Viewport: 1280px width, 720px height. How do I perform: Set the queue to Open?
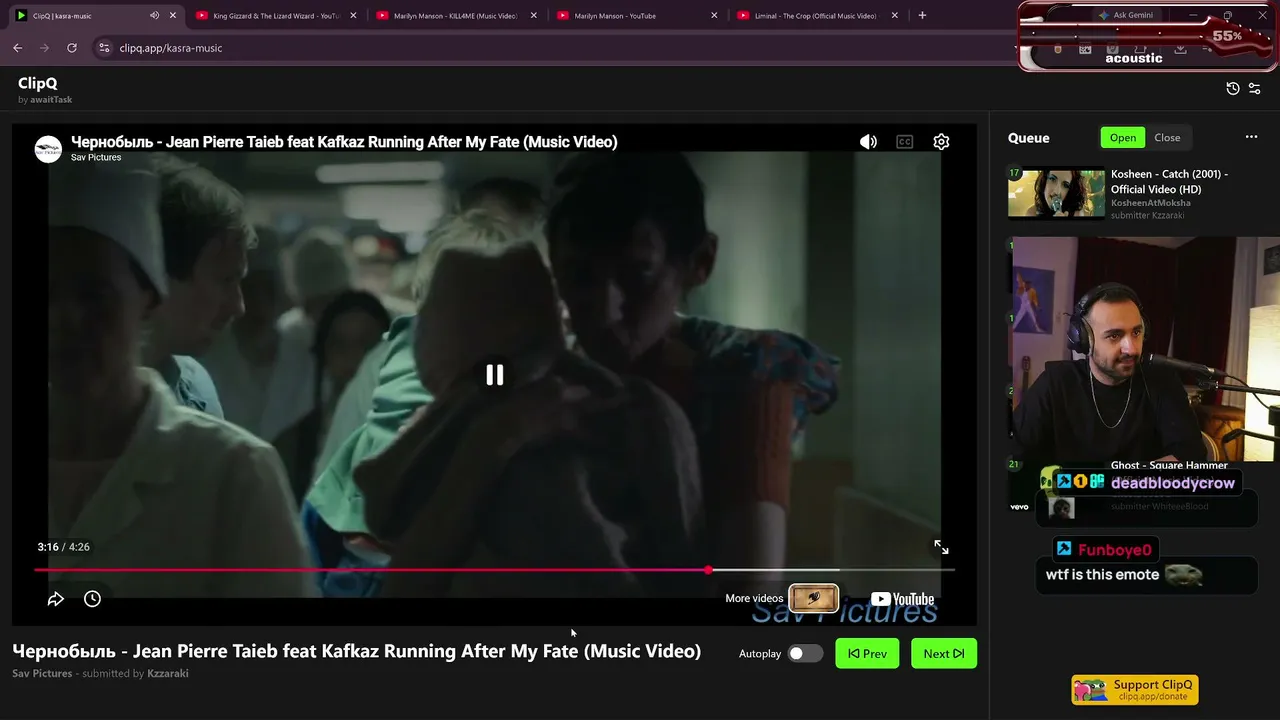[x=1123, y=138]
